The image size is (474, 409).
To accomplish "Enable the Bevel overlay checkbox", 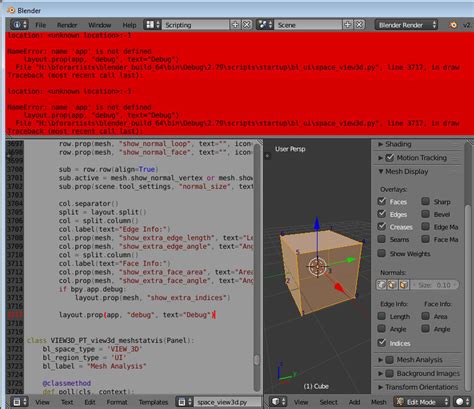I will [x=425, y=214].
